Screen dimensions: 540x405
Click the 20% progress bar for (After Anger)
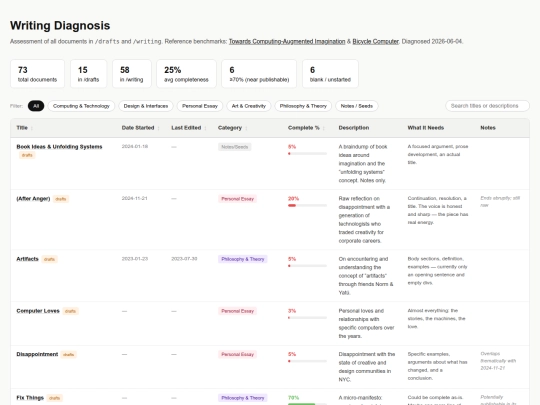pyautogui.click(x=307, y=206)
